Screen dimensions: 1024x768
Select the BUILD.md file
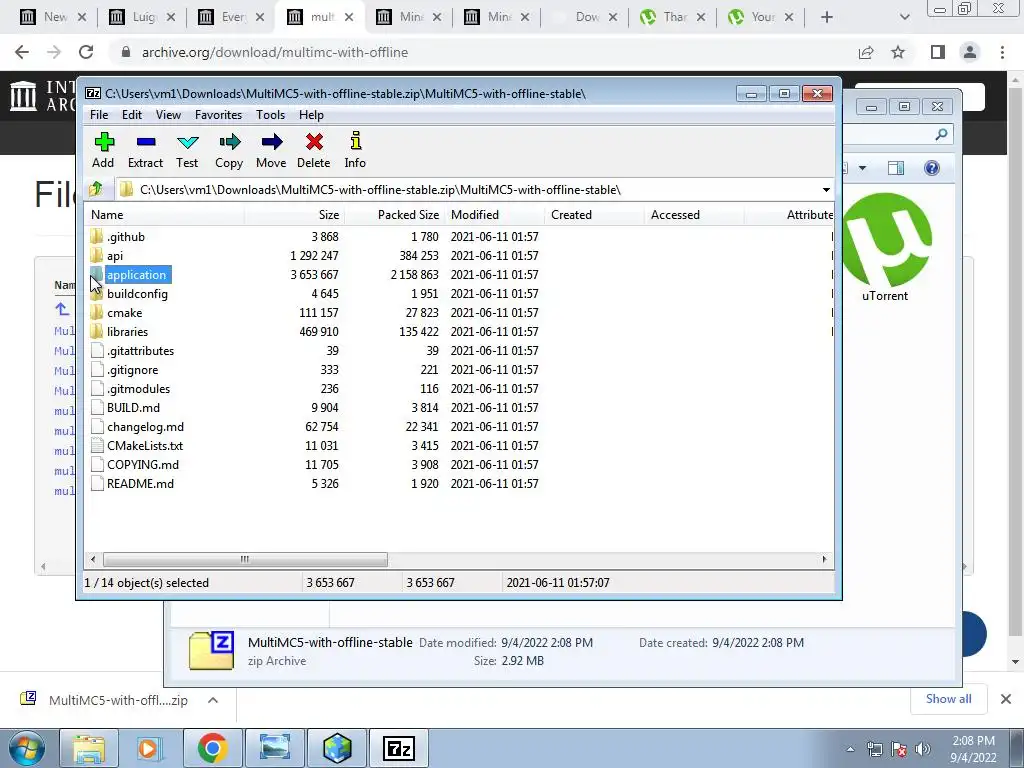pyautogui.click(x=133, y=408)
